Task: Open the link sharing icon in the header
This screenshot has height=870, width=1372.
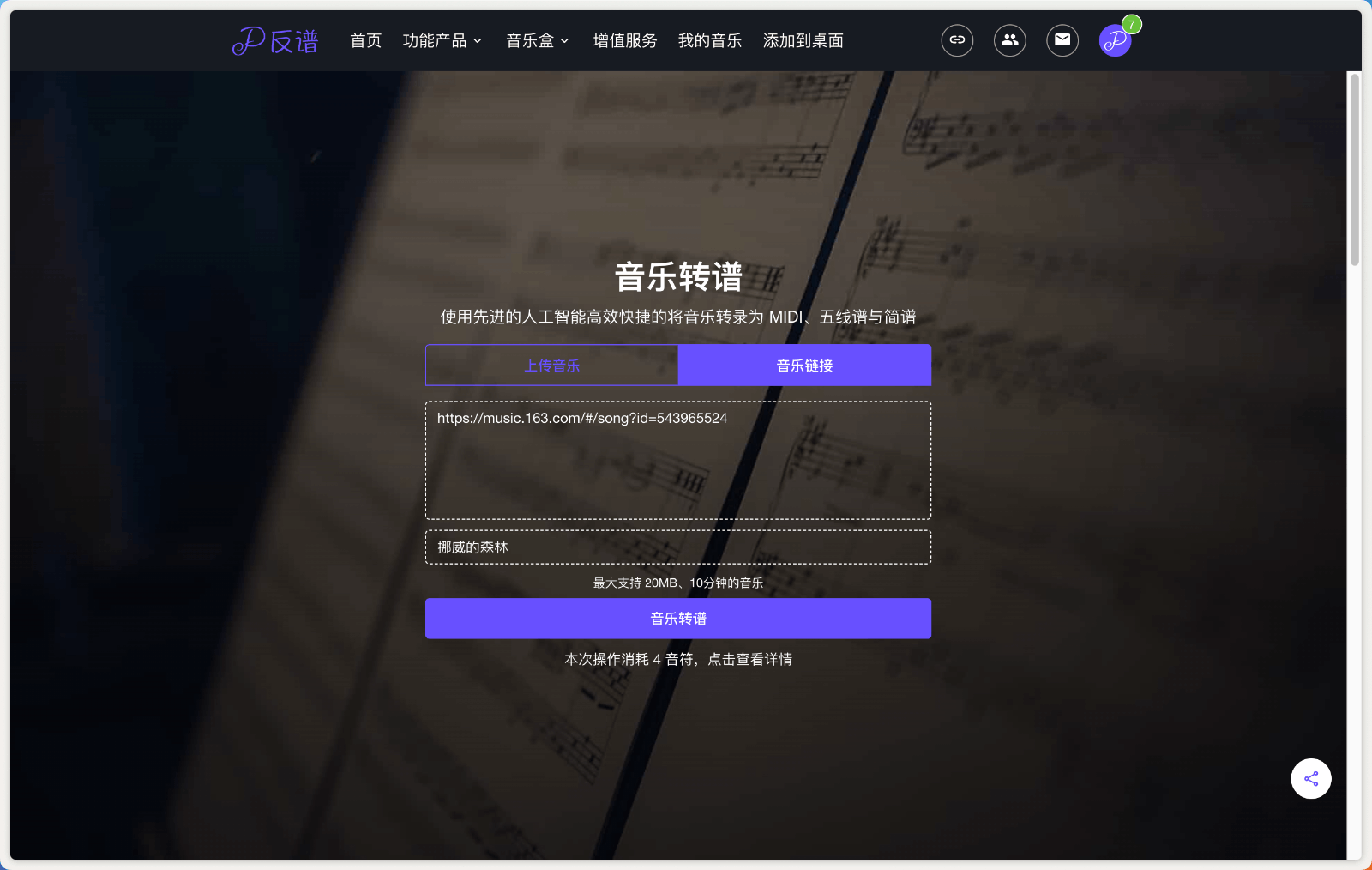Action: point(957,40)
